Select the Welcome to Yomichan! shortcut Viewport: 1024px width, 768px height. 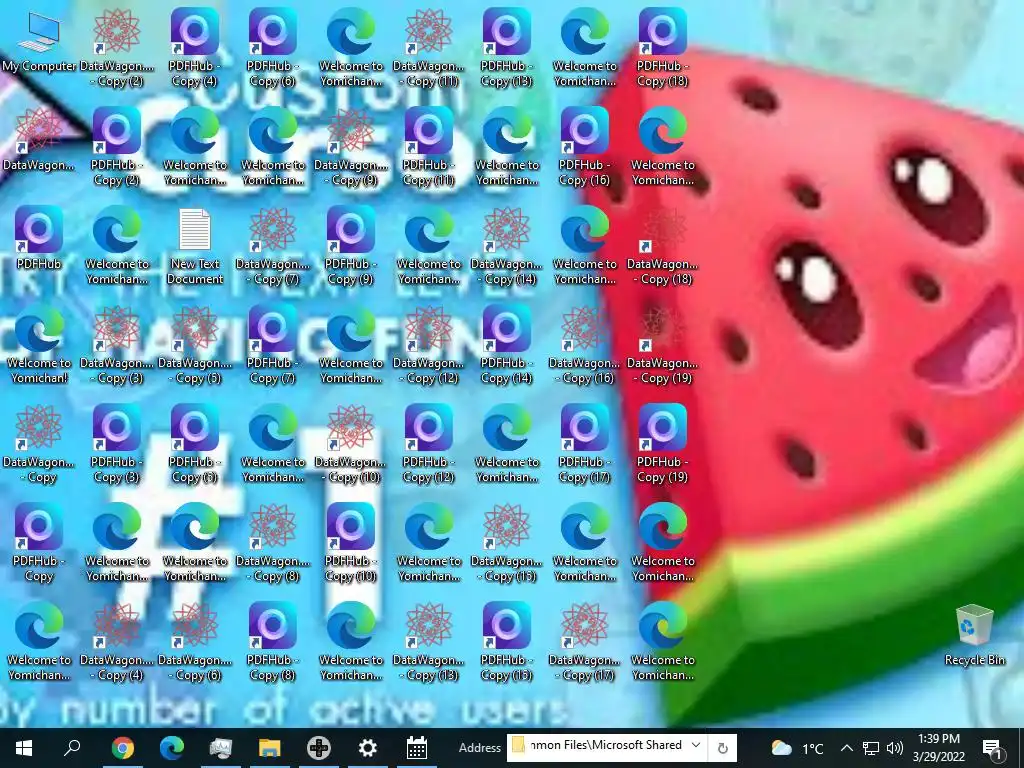click(x=39, y=346)
